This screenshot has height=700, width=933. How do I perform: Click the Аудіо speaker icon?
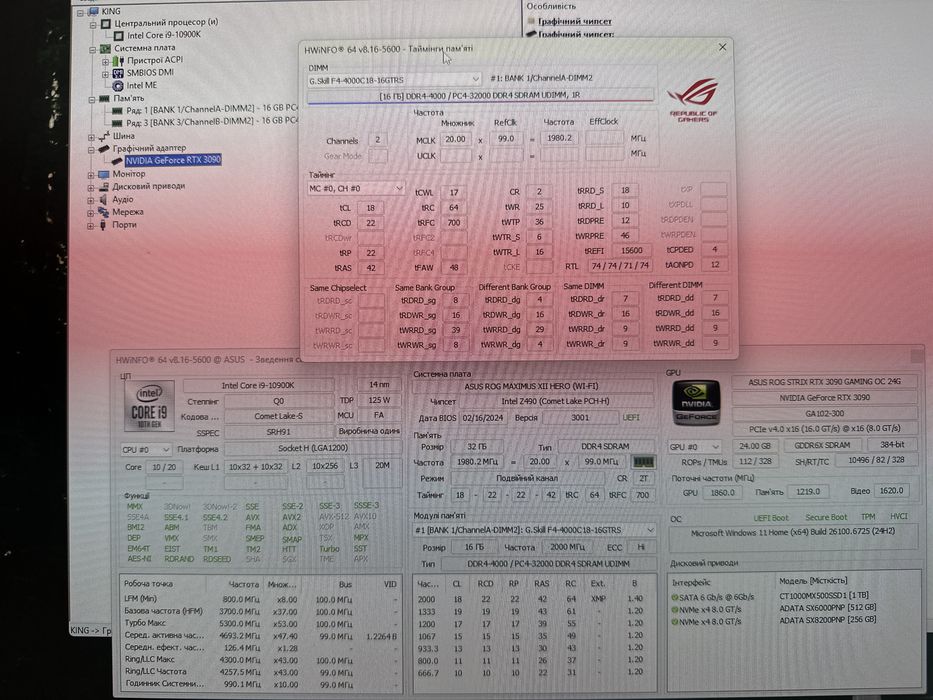tap(104, 200)
